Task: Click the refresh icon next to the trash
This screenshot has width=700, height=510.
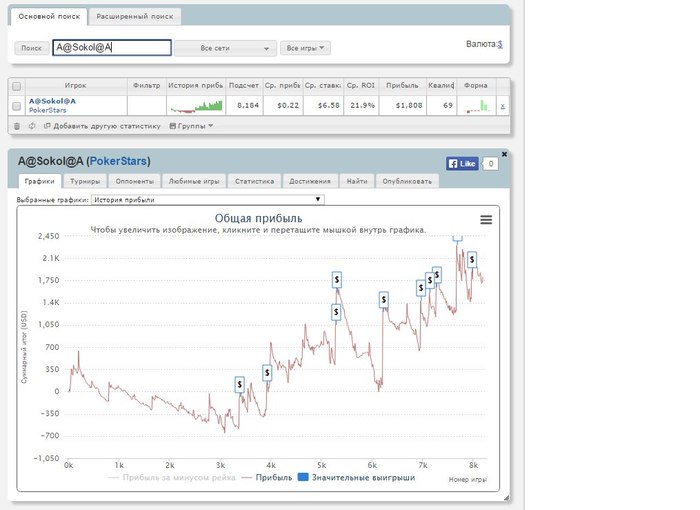Action: point(32,126)
